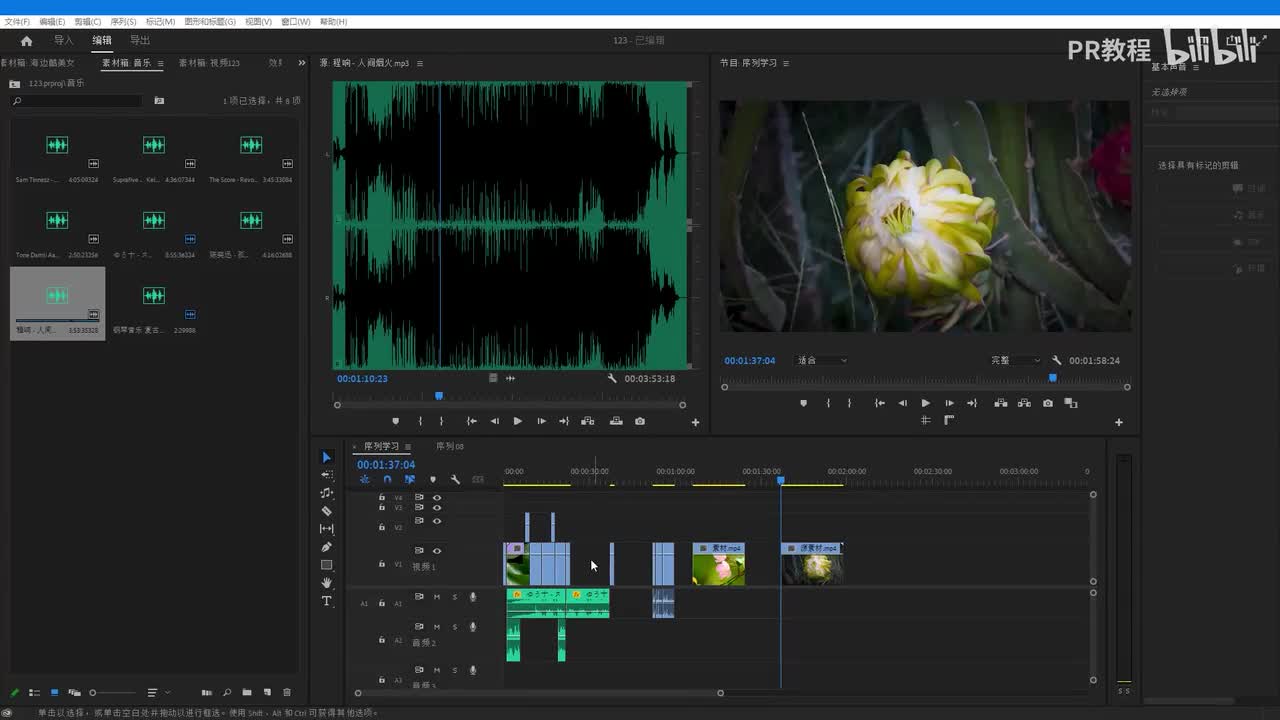The height and width of the screenshot is (720, 1280).
Task: Select the Razor tool in the timeline toolbar
Action: [326, 511]
